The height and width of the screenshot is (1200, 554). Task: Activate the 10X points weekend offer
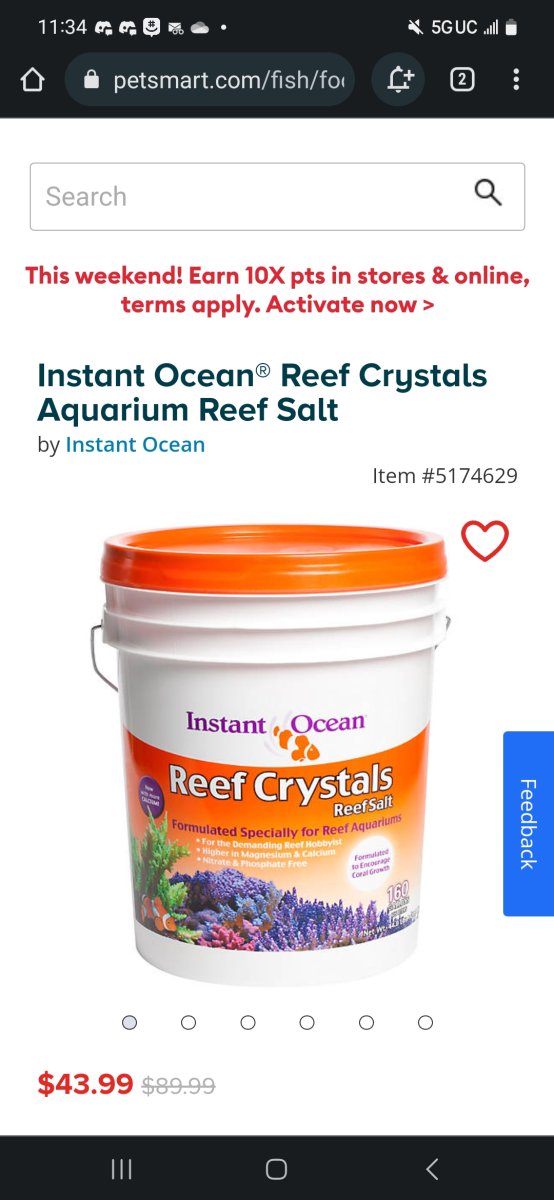click(x=277, y=290)
